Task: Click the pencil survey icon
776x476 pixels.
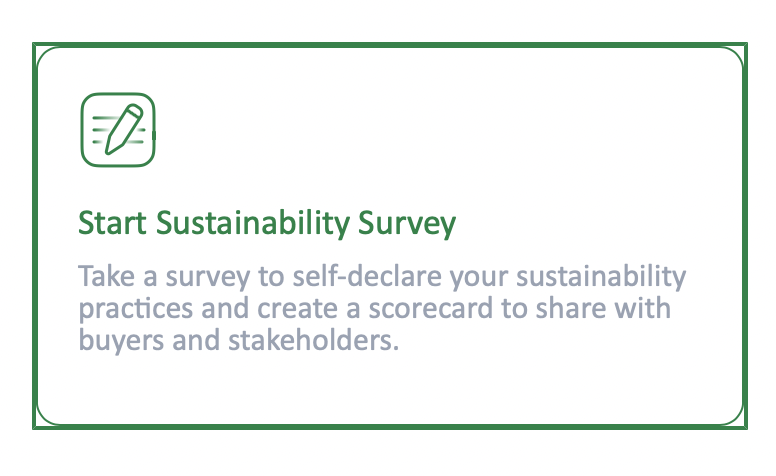Action: click(118, 129)
